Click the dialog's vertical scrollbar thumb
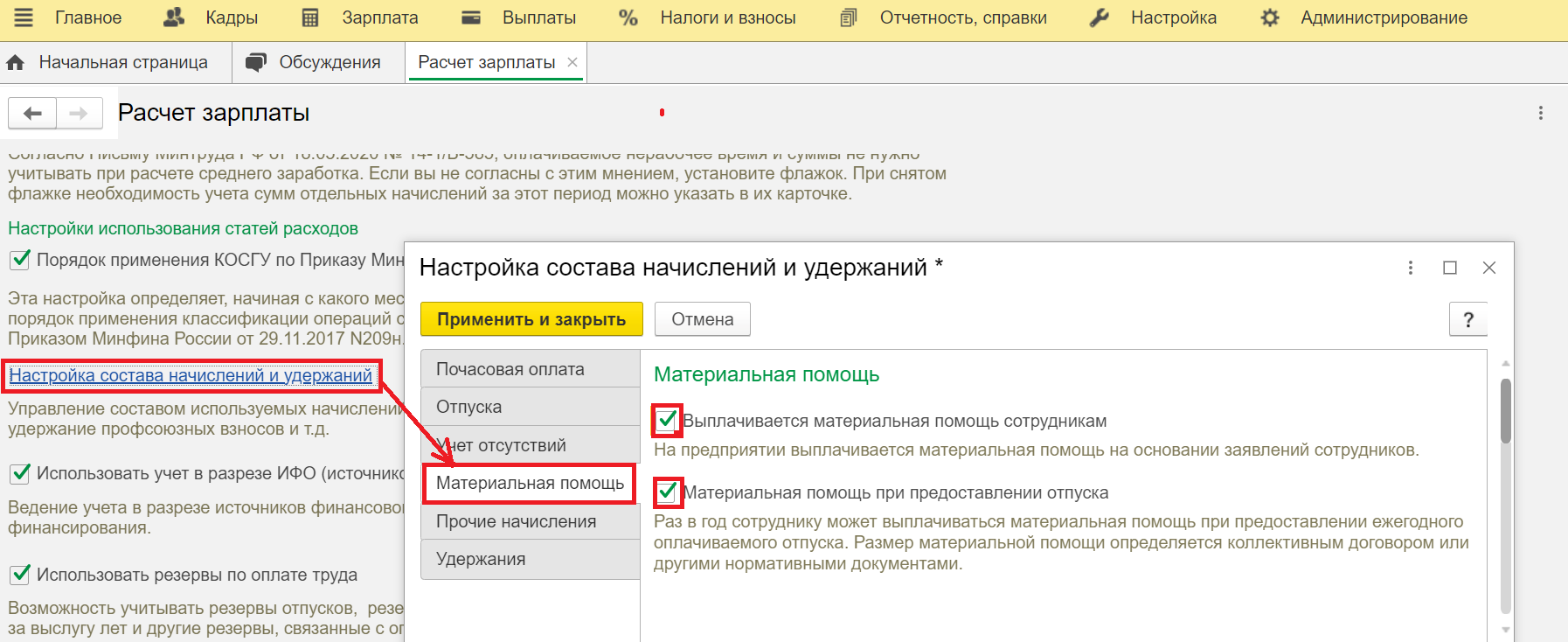1568x642 pixels. pos(1505,411)
